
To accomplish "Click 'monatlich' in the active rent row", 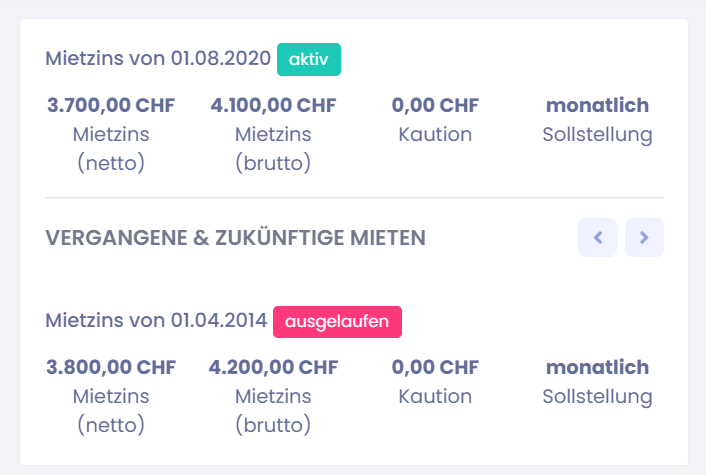I will (x=597, y=105).
